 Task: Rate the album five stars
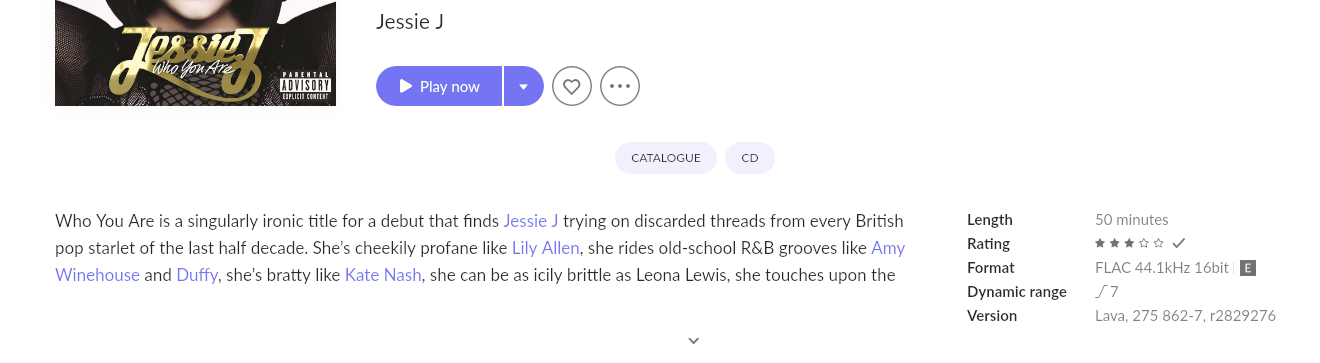[x=1159, y=243]
